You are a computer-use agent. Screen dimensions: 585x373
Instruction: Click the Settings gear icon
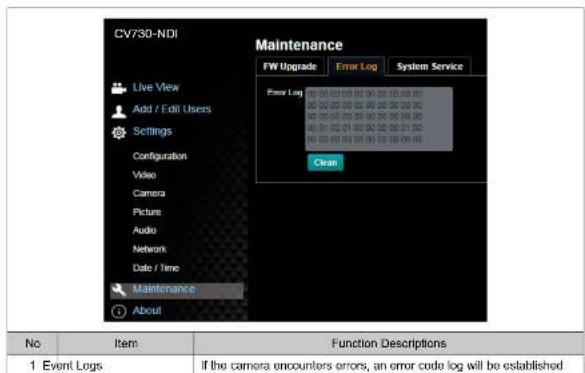[x=119, y=132]
